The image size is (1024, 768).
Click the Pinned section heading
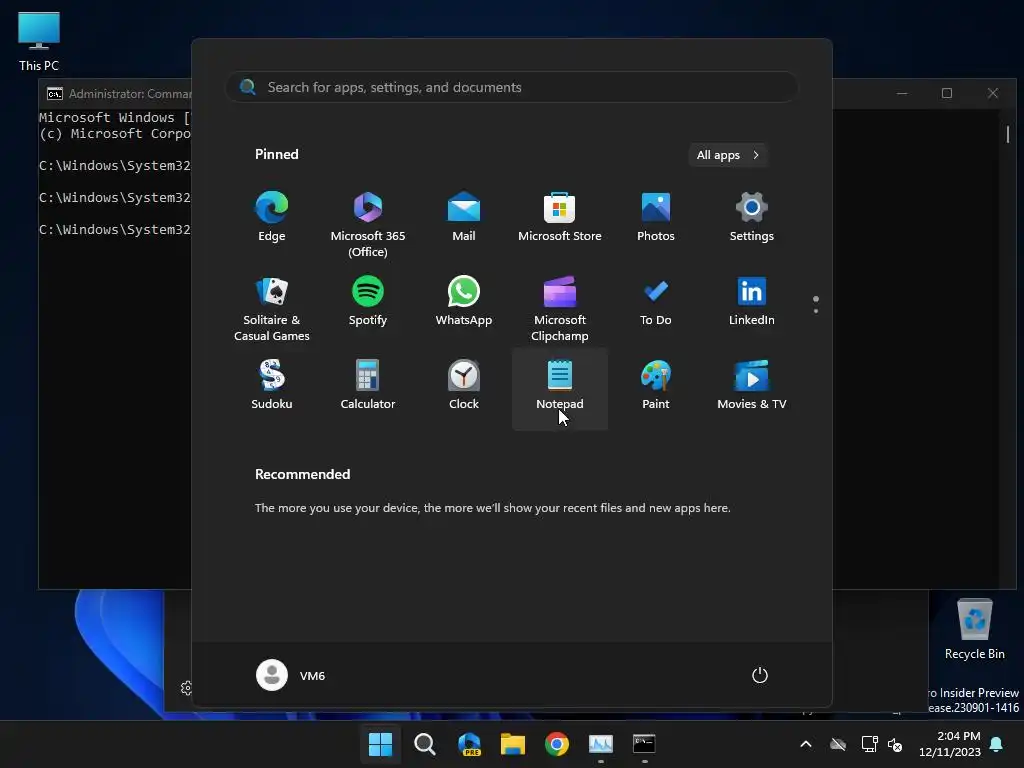point(277,154)
